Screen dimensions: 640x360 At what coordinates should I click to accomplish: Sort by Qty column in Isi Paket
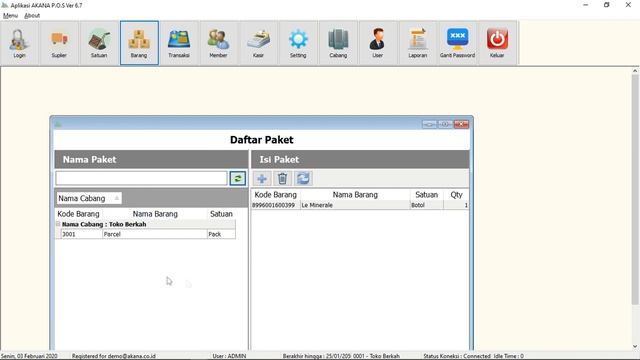pyautogui.click(x=456, y=195)
